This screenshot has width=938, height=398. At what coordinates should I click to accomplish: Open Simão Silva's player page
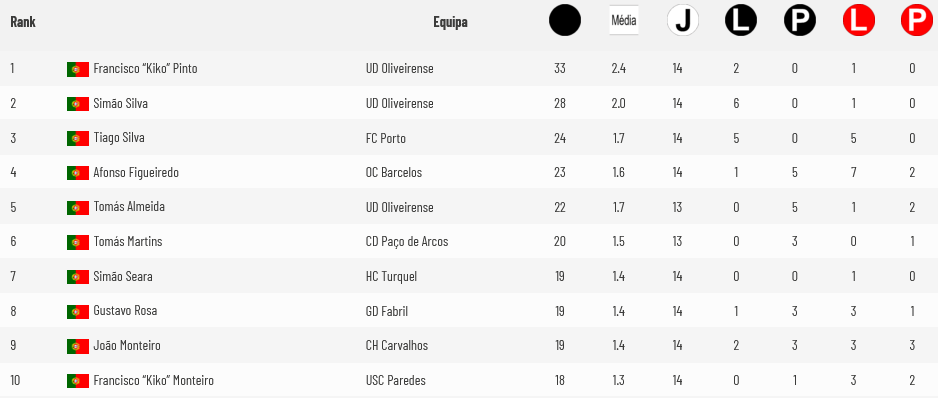coord(121,103)
